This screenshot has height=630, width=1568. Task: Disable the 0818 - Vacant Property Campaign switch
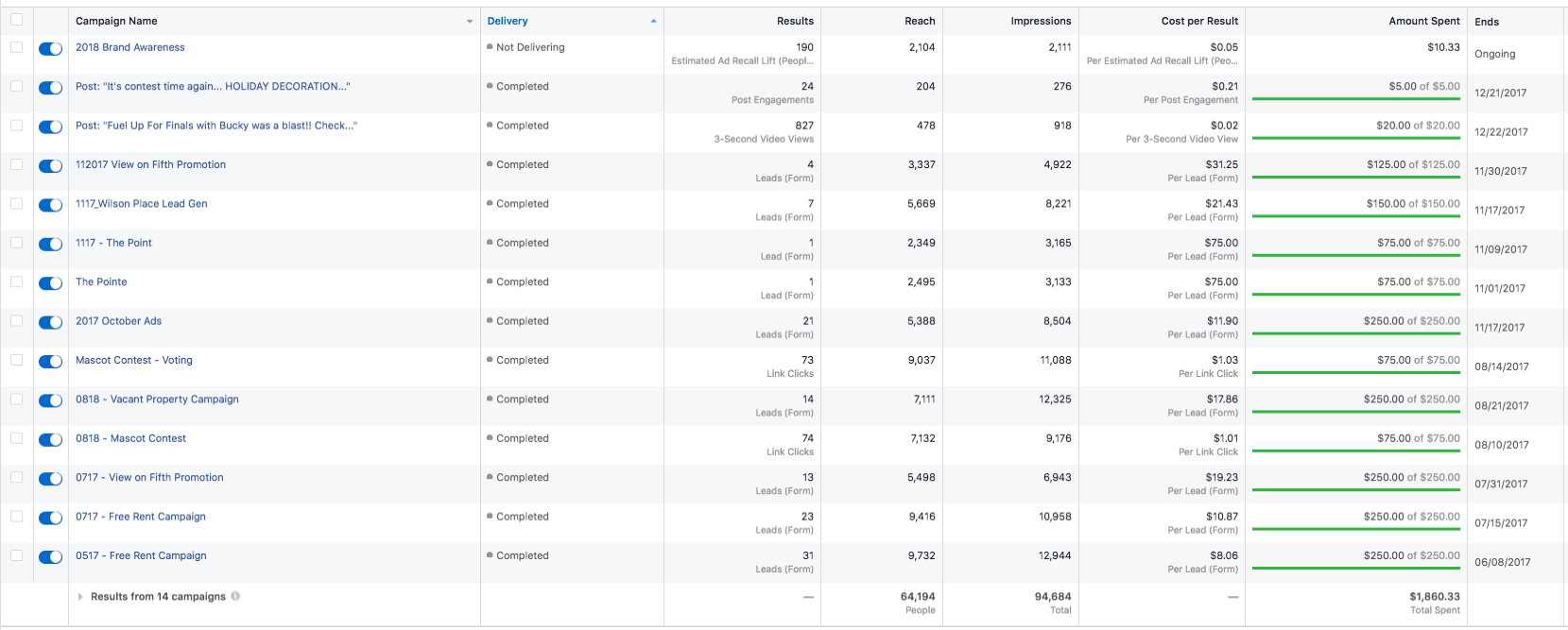pyautogui.click(x=50, y=401)
